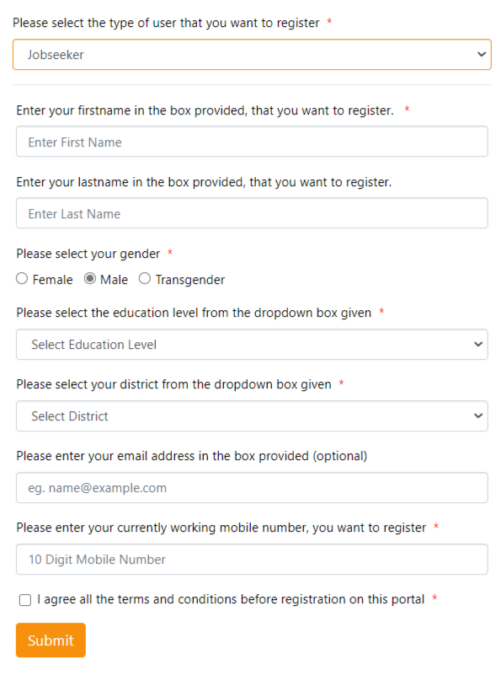This screenshot has width=501, height=675.
Task: Expand the Select Education Level dropdown
Action: (252, 344)
